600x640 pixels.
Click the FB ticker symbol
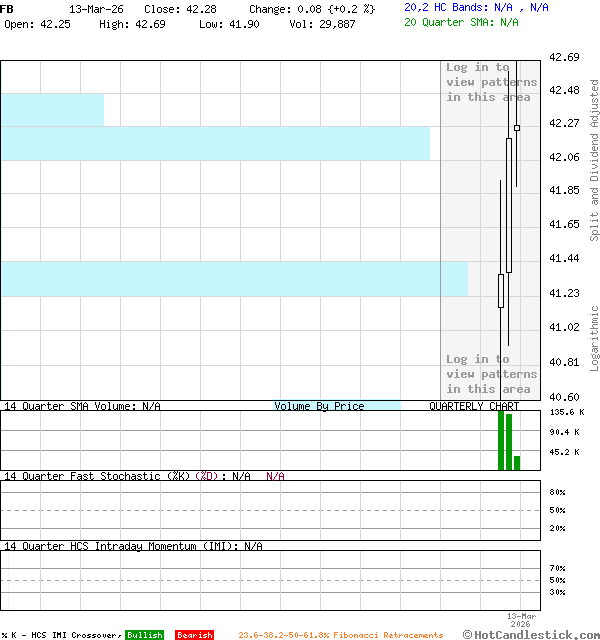8,8
